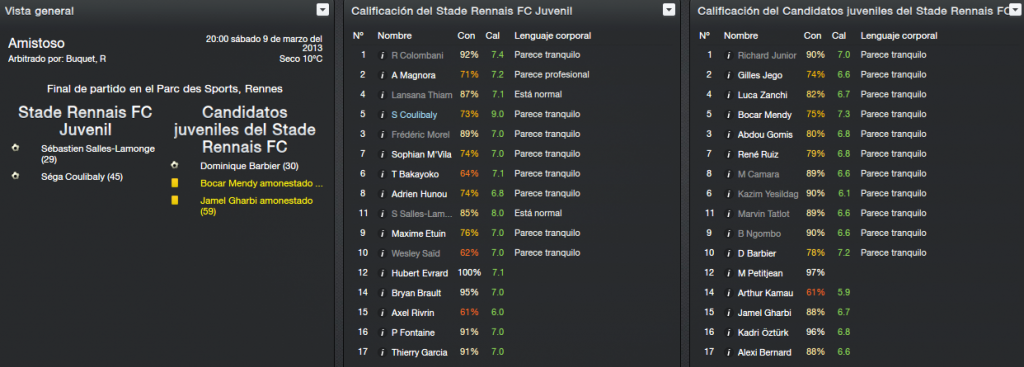Open Vista general panel dropdown arrow
Image resolution: width=1024 pixels, height=367 pixels.
click(x=323, y=10)
